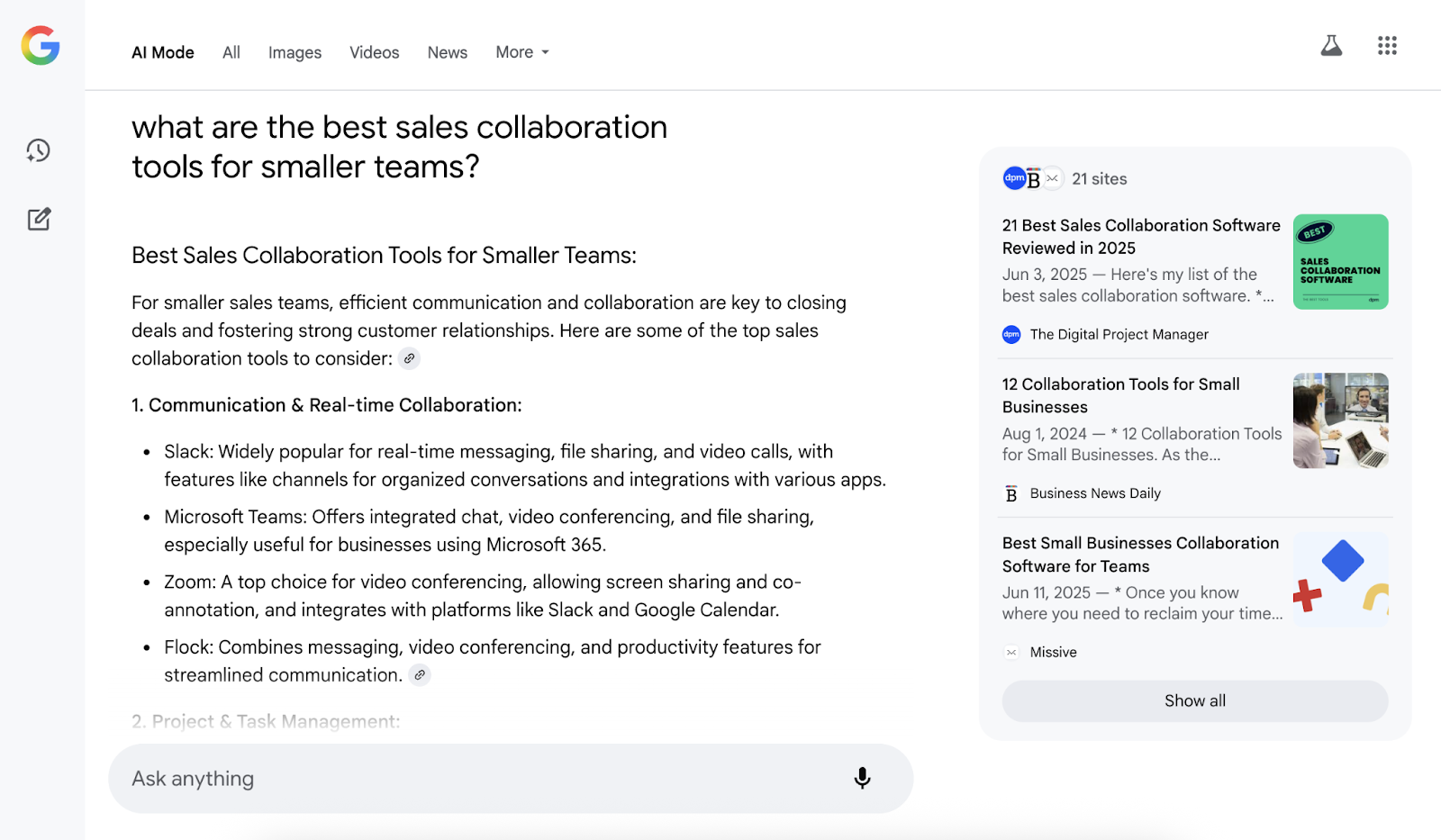Open 21 Best Sales Collaboration Software article
The width and height of the screenshot is (1441, 840).
[1140, 236]
